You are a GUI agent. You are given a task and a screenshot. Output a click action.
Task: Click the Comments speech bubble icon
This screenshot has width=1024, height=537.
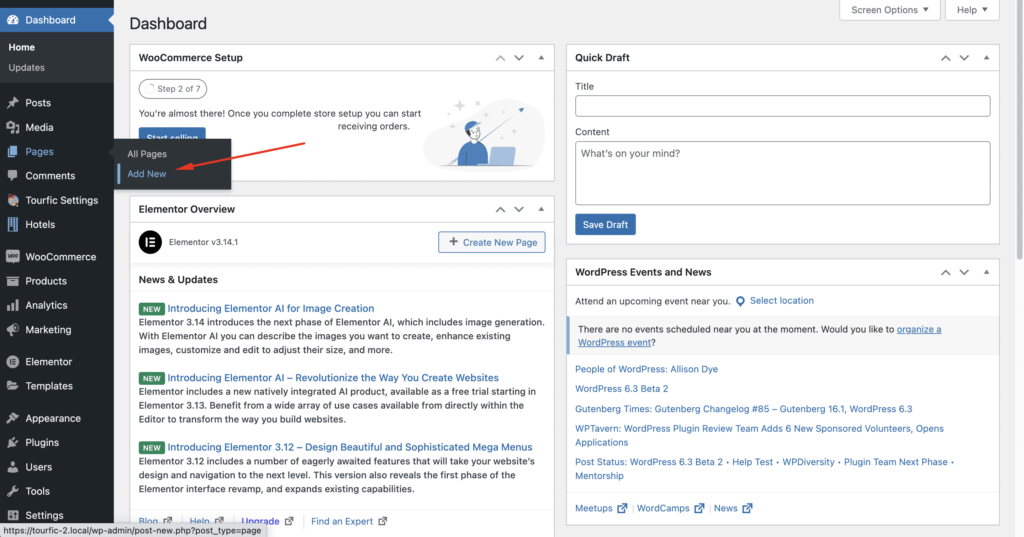[12, 176]
